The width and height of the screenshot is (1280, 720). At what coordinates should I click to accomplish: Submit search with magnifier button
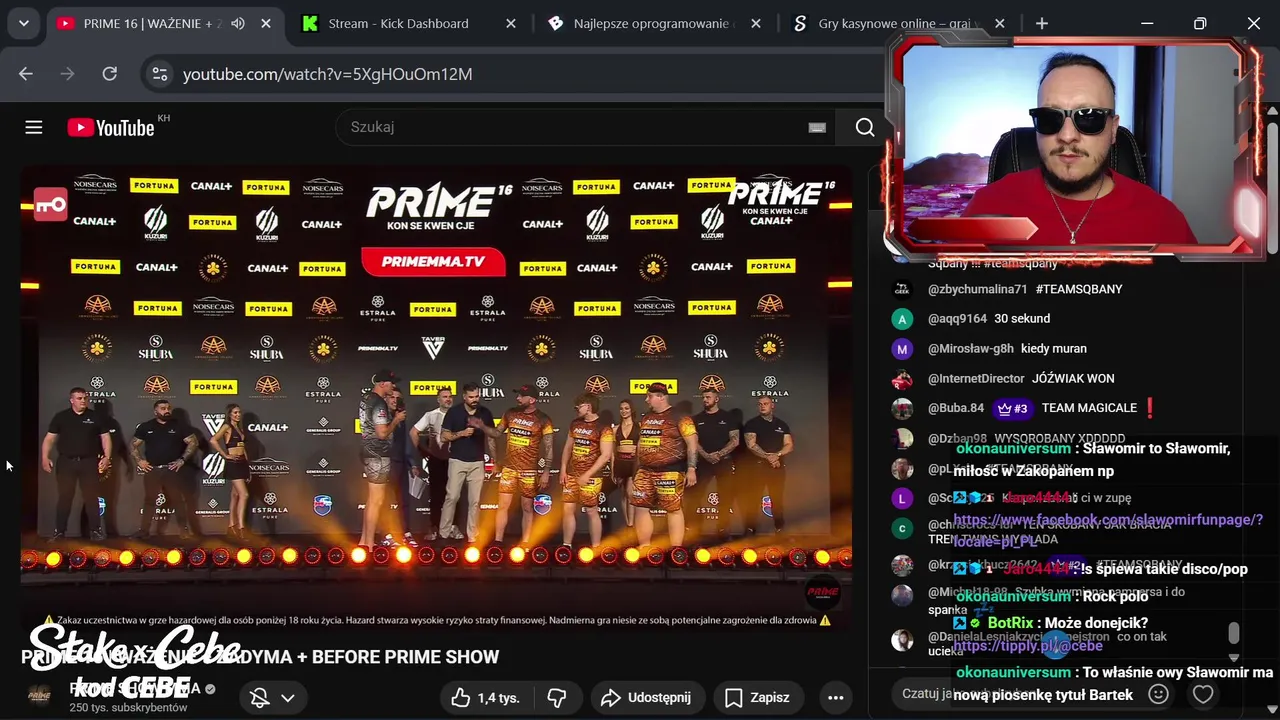point(865,127)
